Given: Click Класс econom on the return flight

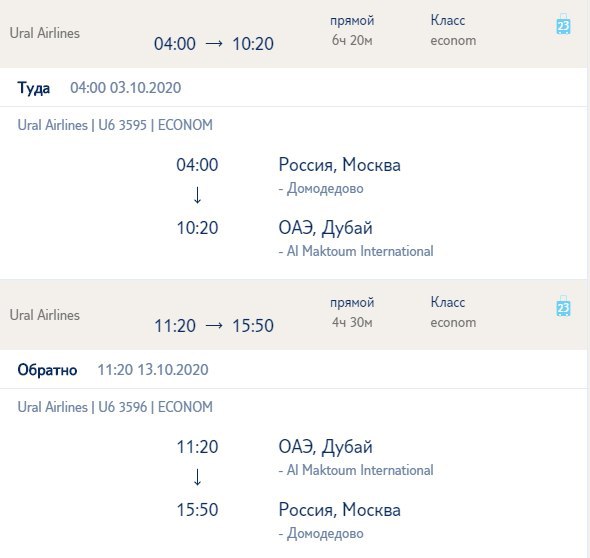Looking at the screenshot, I should click(453, 312).
